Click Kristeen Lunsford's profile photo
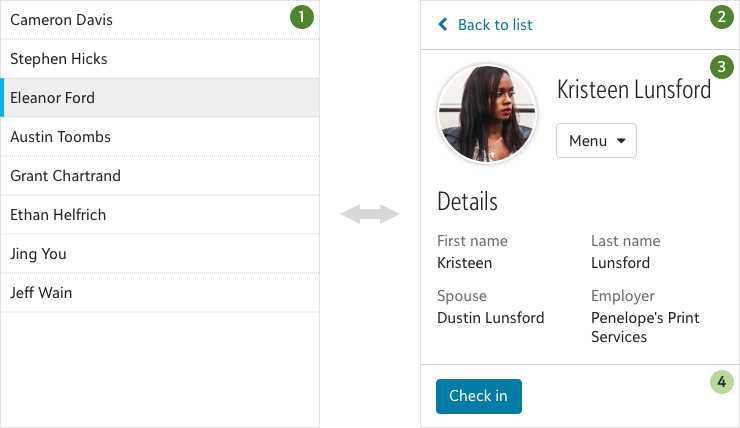740x428 pixels. [487, 114]
